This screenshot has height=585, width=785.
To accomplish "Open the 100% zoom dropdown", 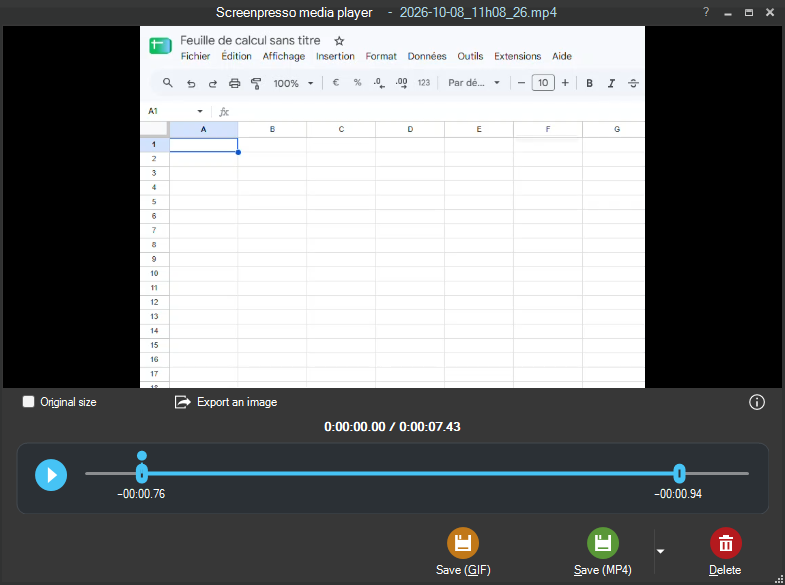I will click(x=293, y=84).
